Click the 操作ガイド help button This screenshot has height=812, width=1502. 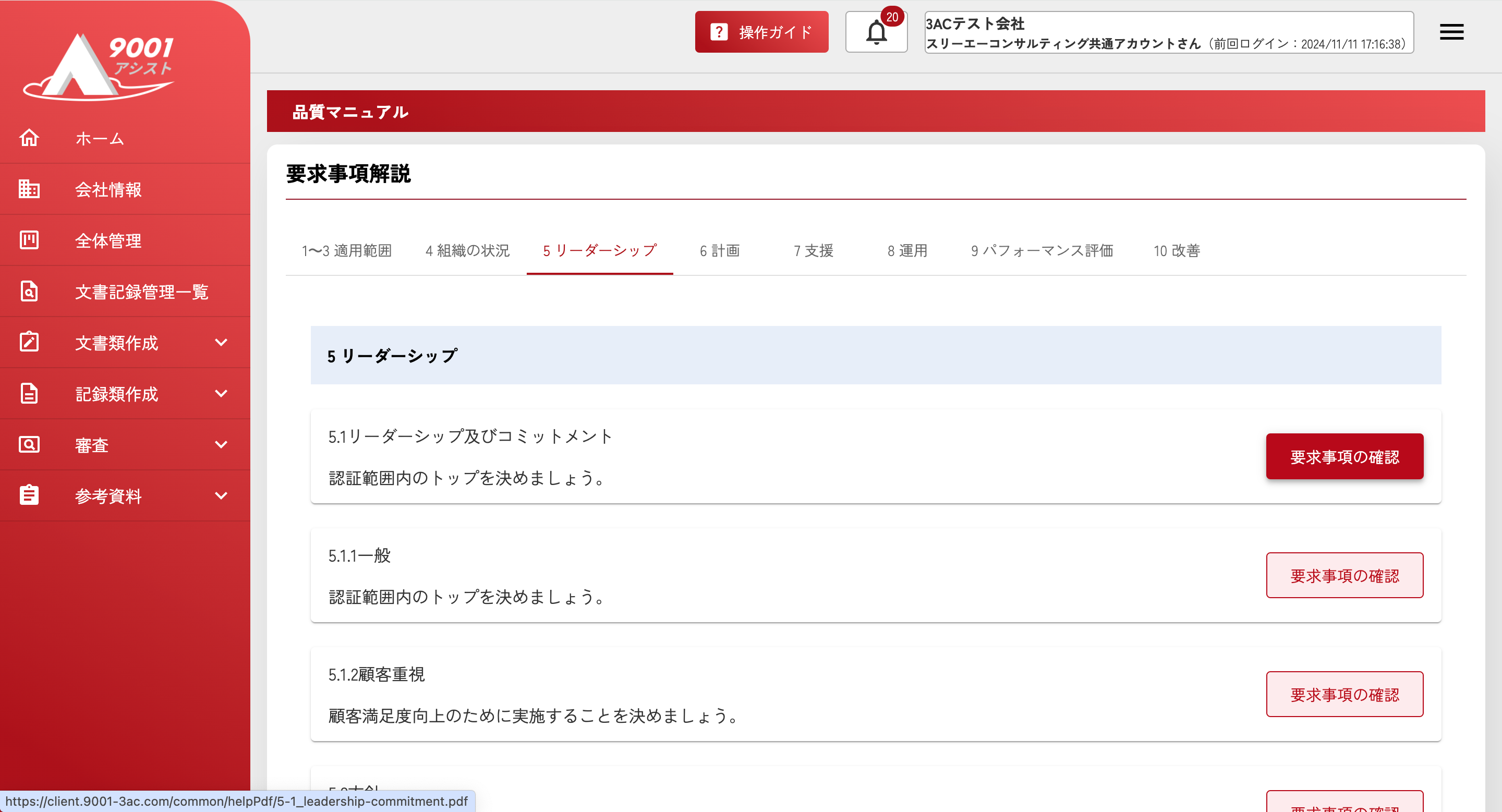(x=761, y=32)
